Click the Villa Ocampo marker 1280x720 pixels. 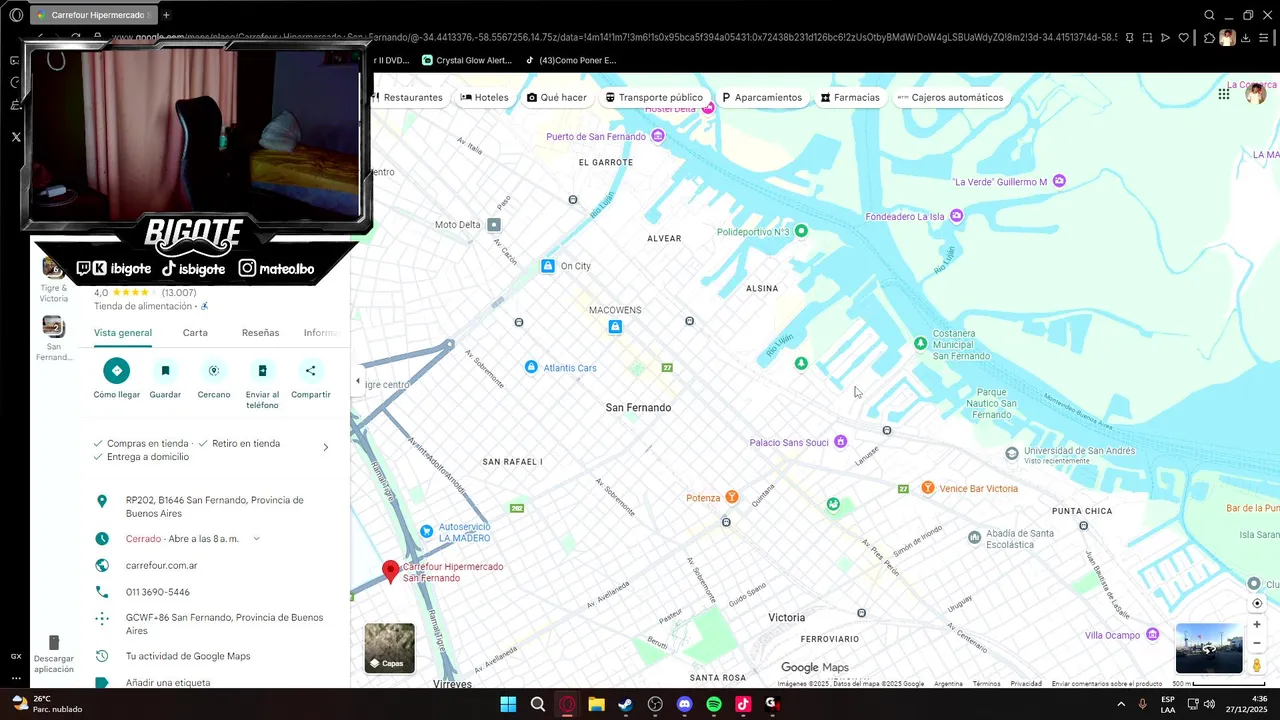[1153, 635]
